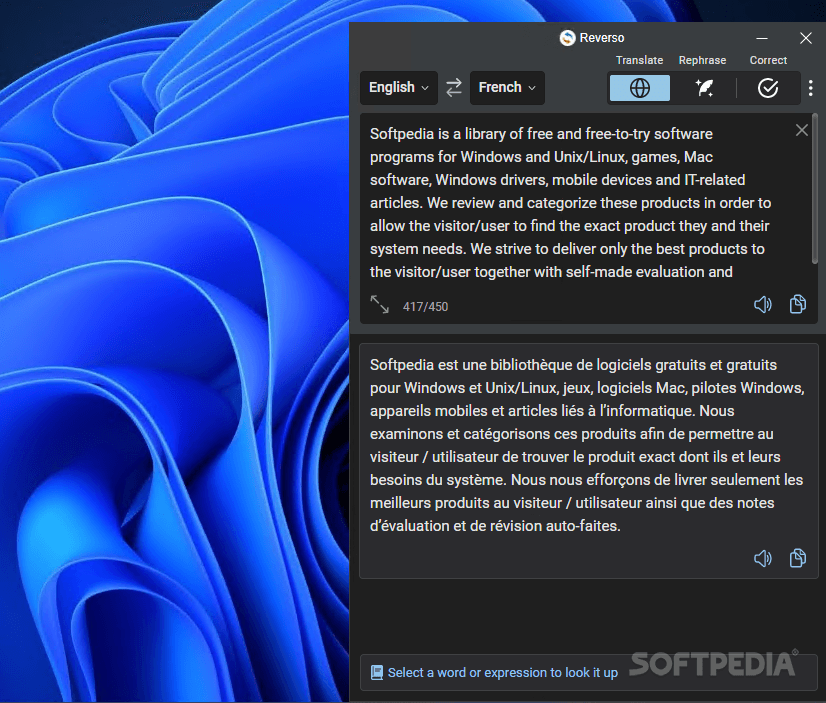
Task: Listen to the English source text
Action: 762,304
